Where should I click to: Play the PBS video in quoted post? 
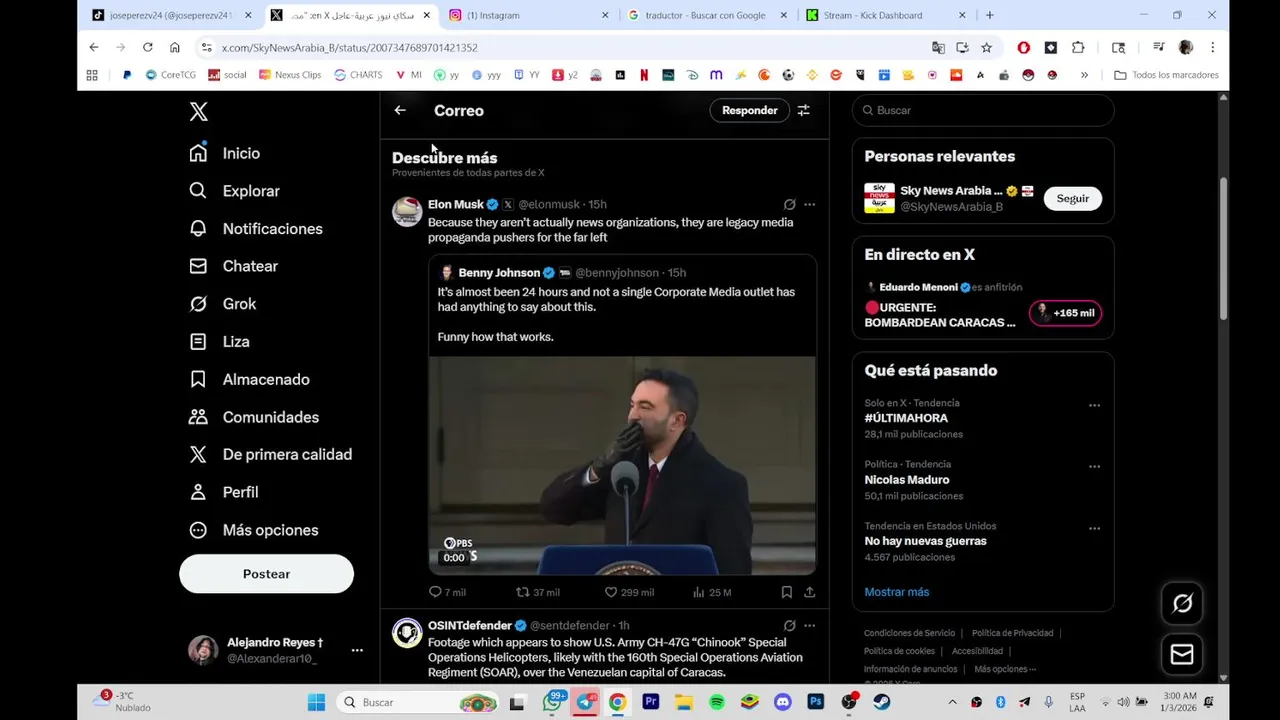(x=622, y=465)
